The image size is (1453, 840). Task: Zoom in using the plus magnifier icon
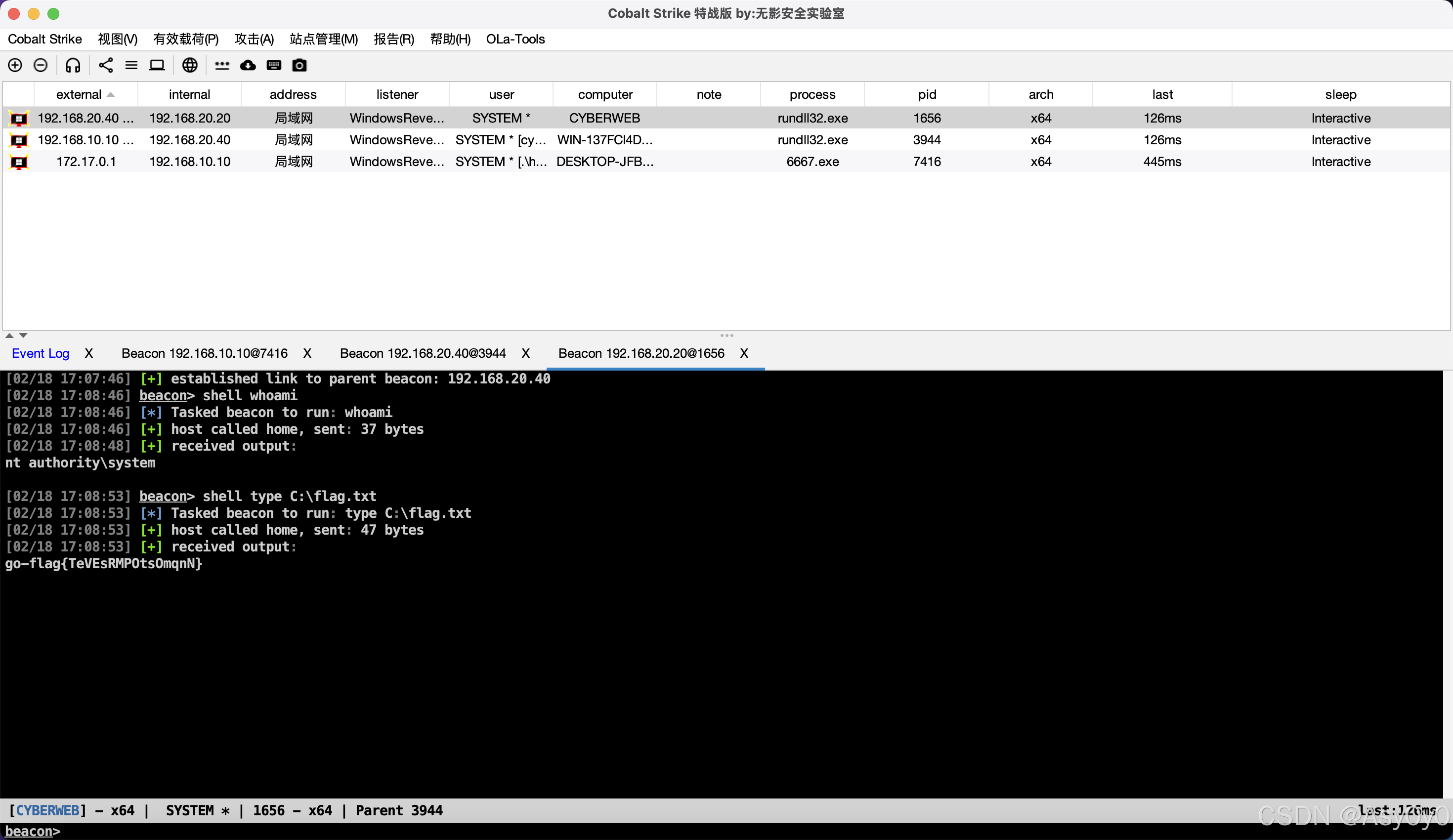click(14, 65)
